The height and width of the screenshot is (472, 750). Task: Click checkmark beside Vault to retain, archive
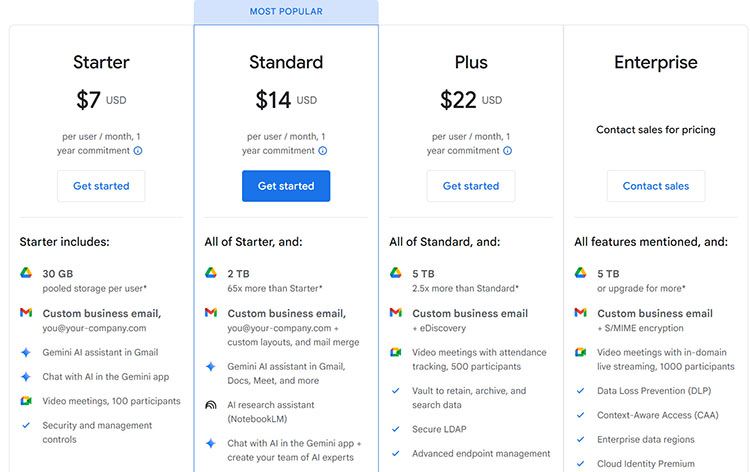[396, 391]
